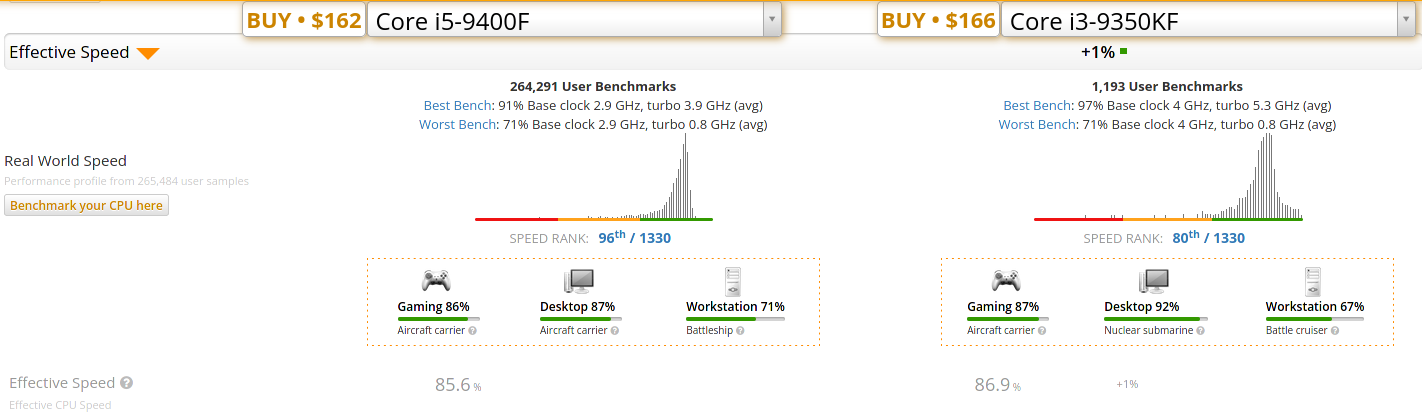Open the Best Bench link for i5-9400F
The width and height of the screenshot is (1422, 419).
[x=456, y=105]
